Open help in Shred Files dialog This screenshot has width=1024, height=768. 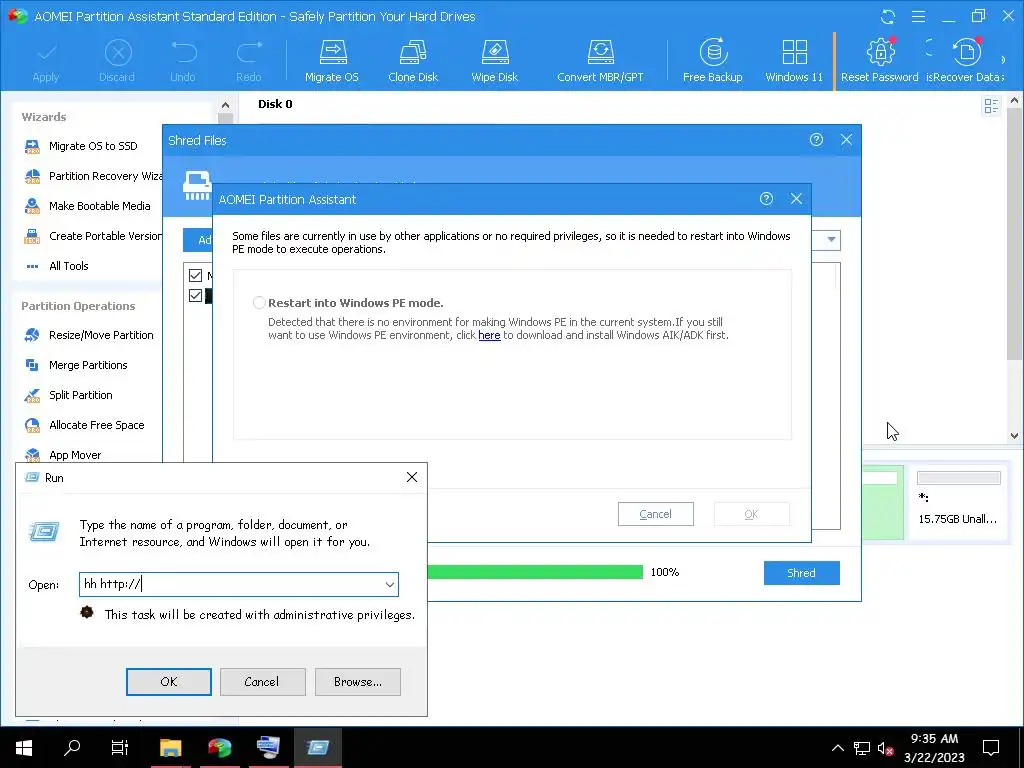click(816, 140)
